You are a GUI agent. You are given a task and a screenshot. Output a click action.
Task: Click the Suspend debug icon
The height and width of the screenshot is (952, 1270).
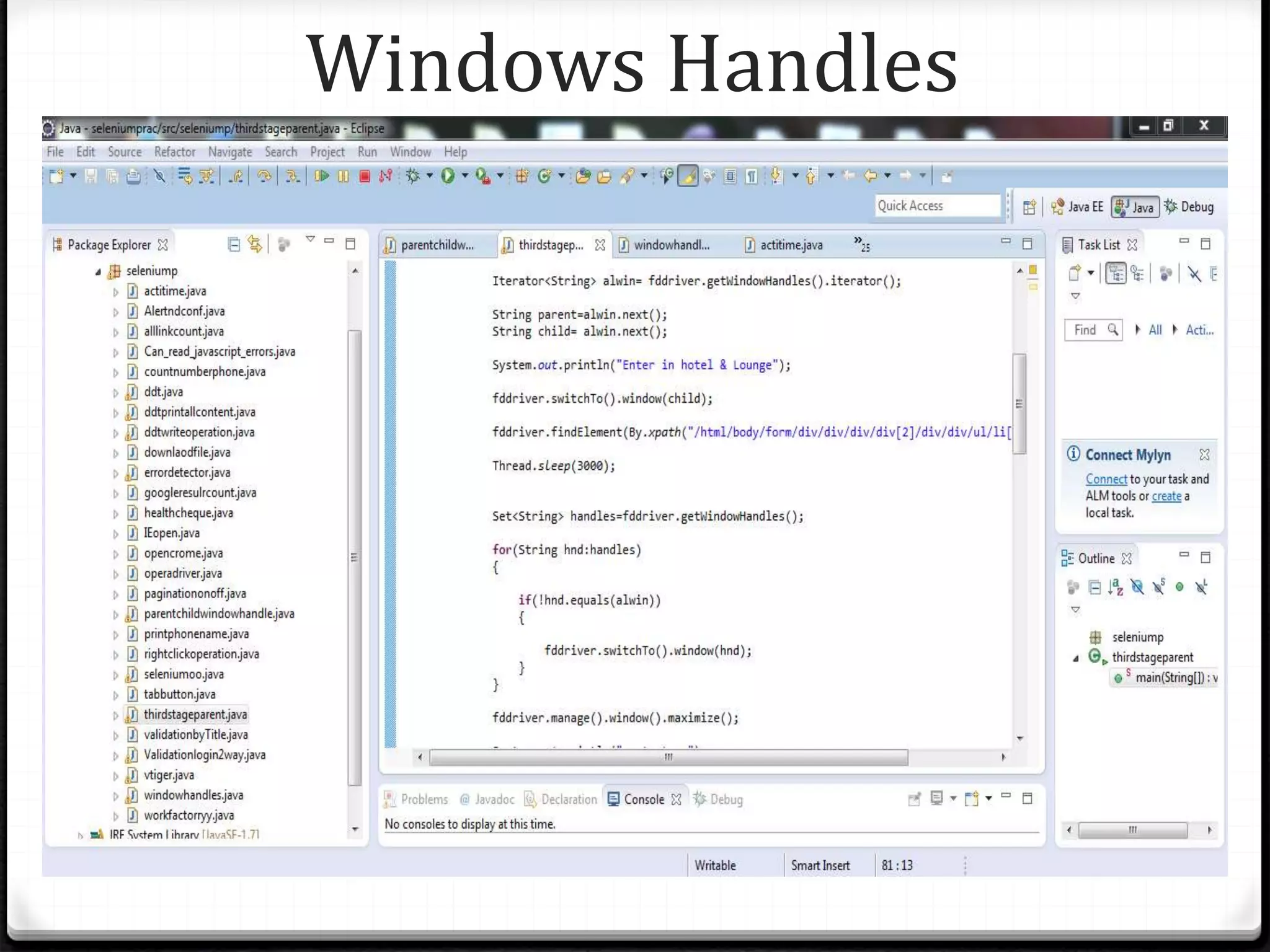(x=343, y=176)
